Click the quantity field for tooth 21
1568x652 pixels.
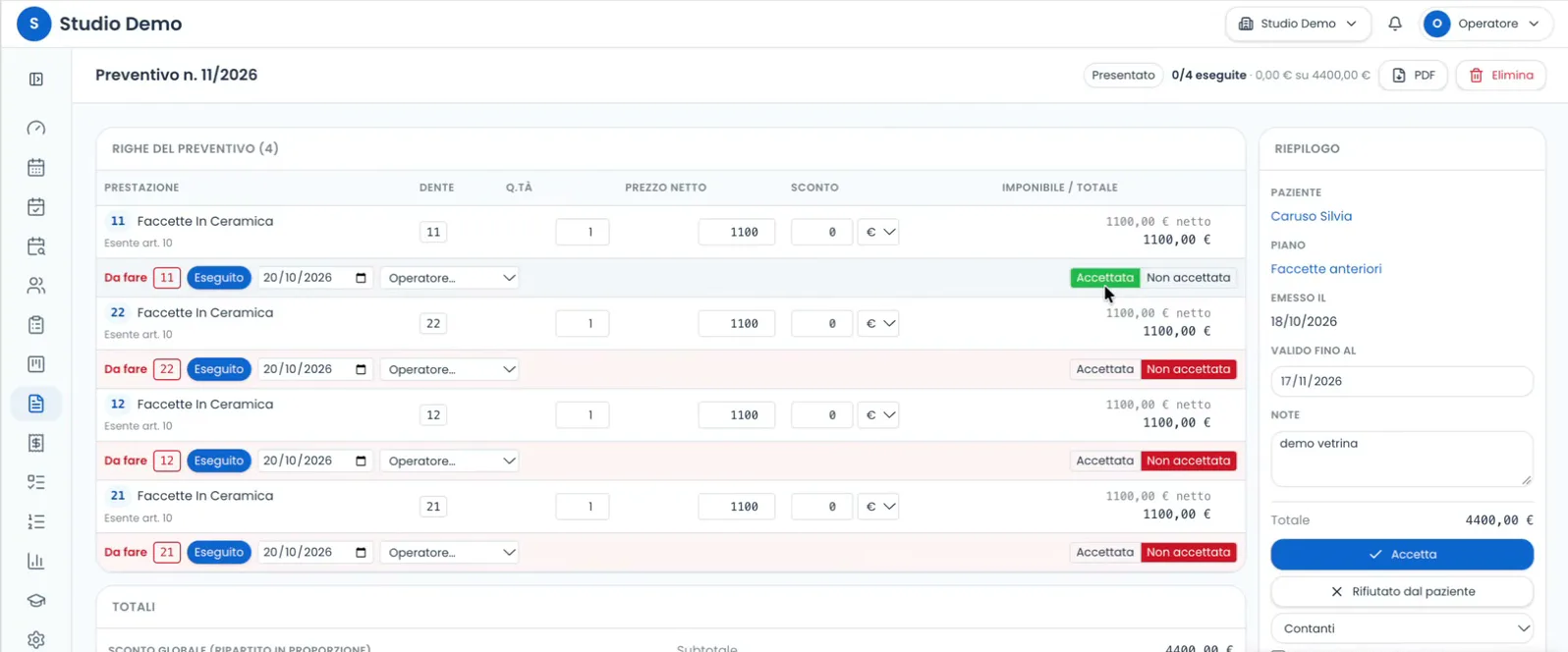tap(583, 507)
